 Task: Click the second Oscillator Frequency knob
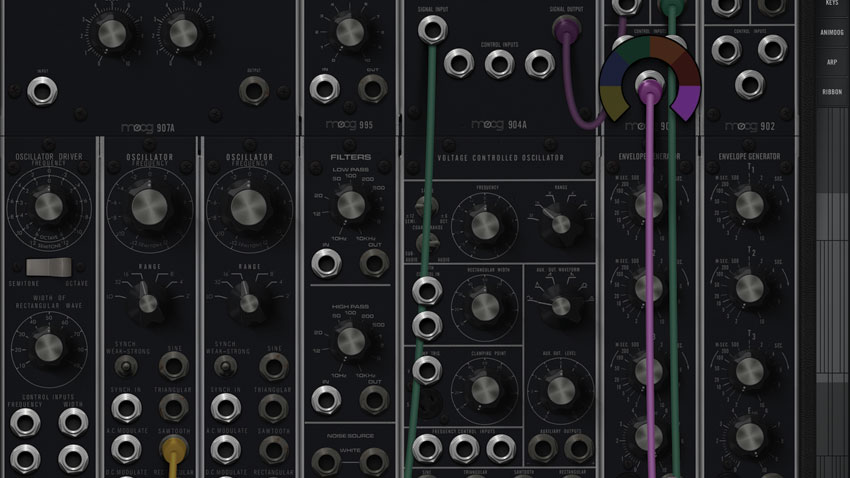pos(249,207)
